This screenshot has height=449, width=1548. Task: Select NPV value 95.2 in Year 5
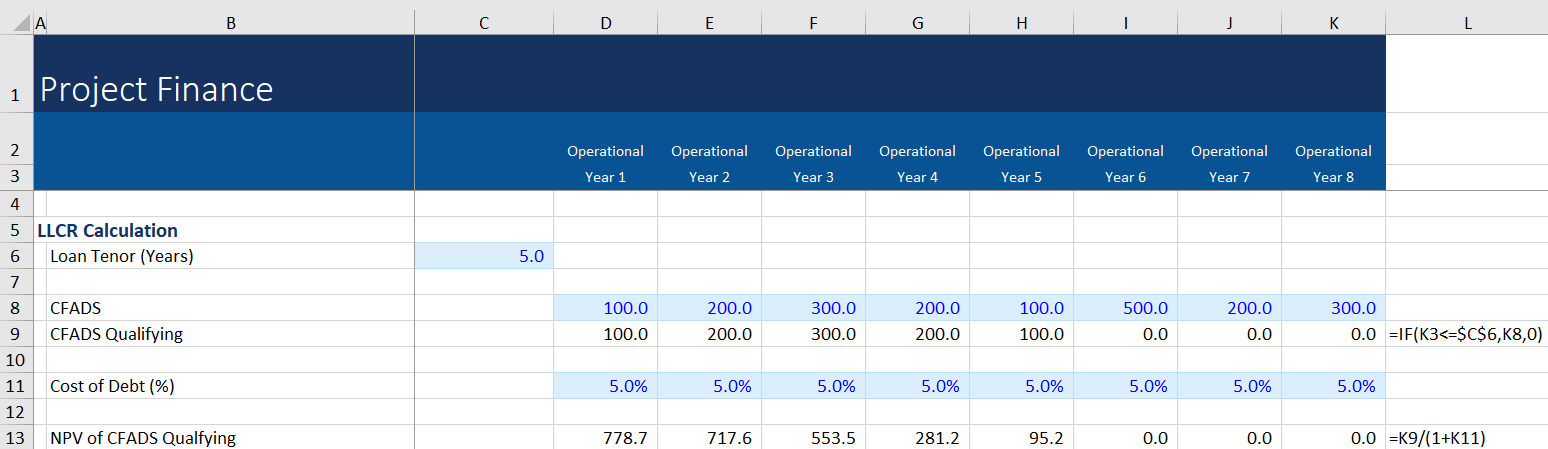click(1021, 437)
